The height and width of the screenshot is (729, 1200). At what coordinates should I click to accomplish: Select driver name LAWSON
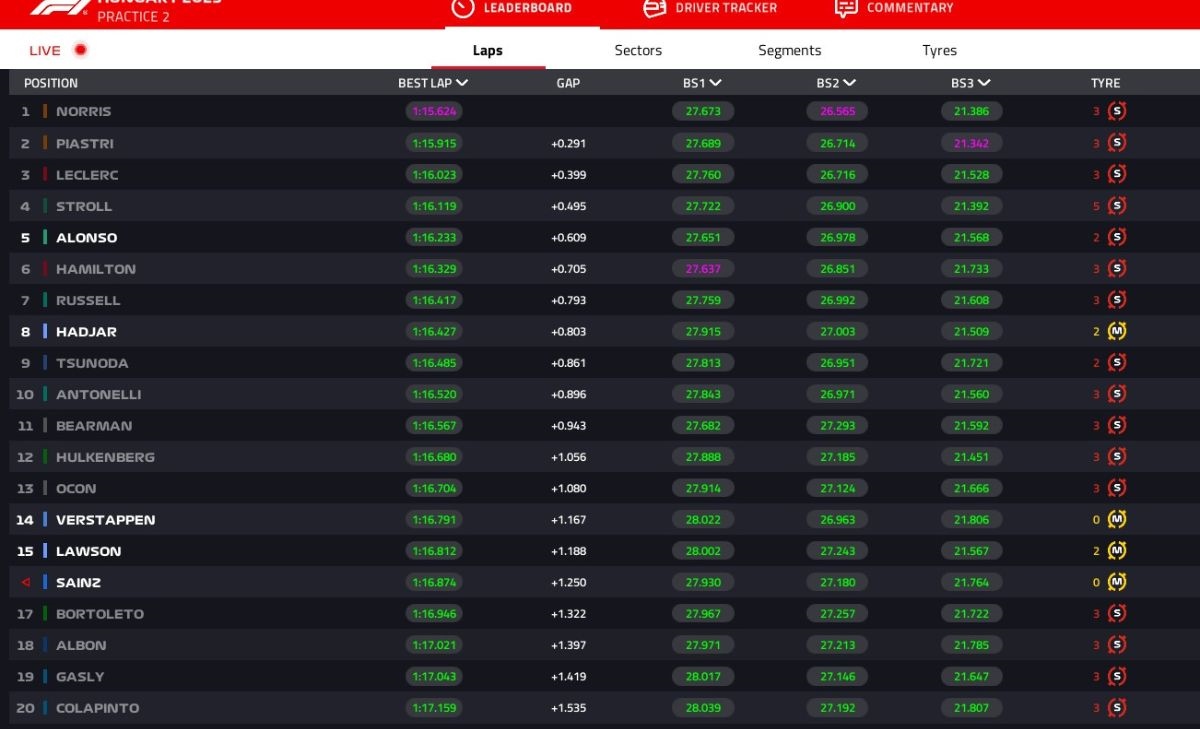[88, 552]
